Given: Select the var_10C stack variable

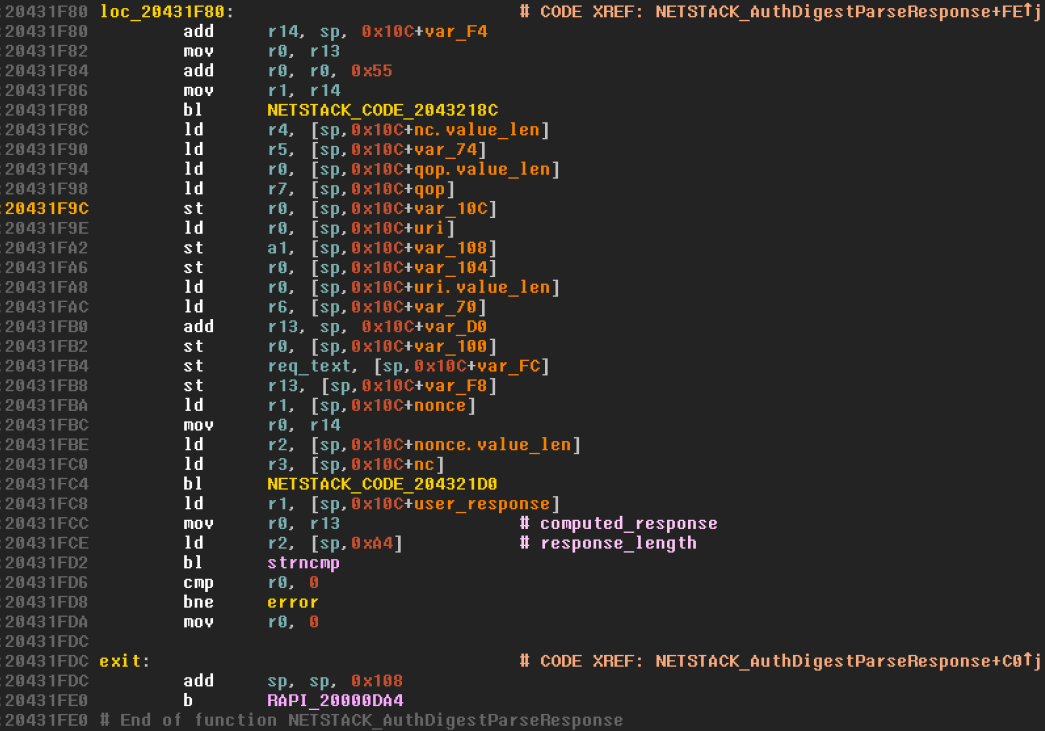Looking at the screenshot, I should [451, 209].
